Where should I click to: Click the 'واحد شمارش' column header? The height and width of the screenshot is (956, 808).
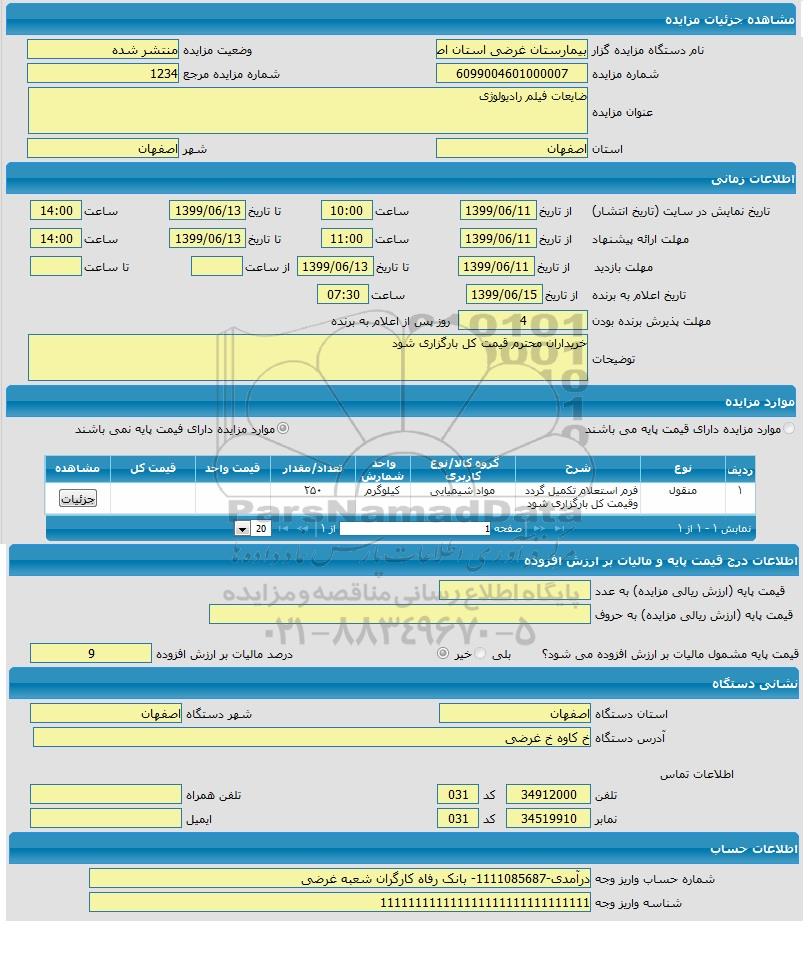click(383, 469)
